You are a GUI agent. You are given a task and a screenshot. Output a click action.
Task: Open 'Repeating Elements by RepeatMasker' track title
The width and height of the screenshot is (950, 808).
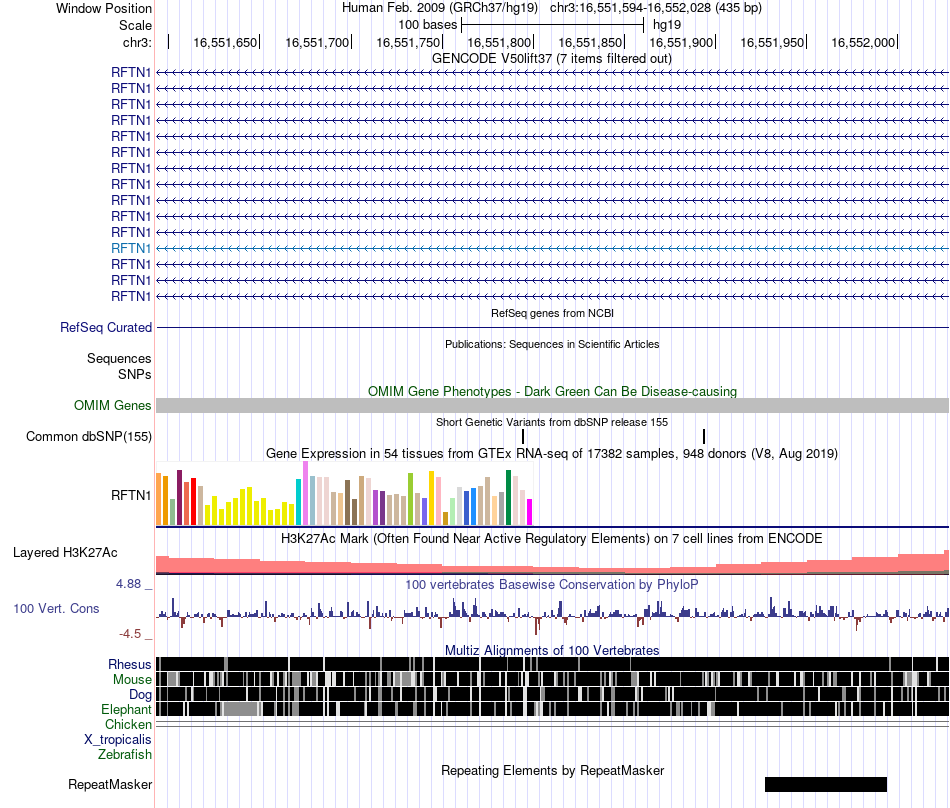[552, 770]
